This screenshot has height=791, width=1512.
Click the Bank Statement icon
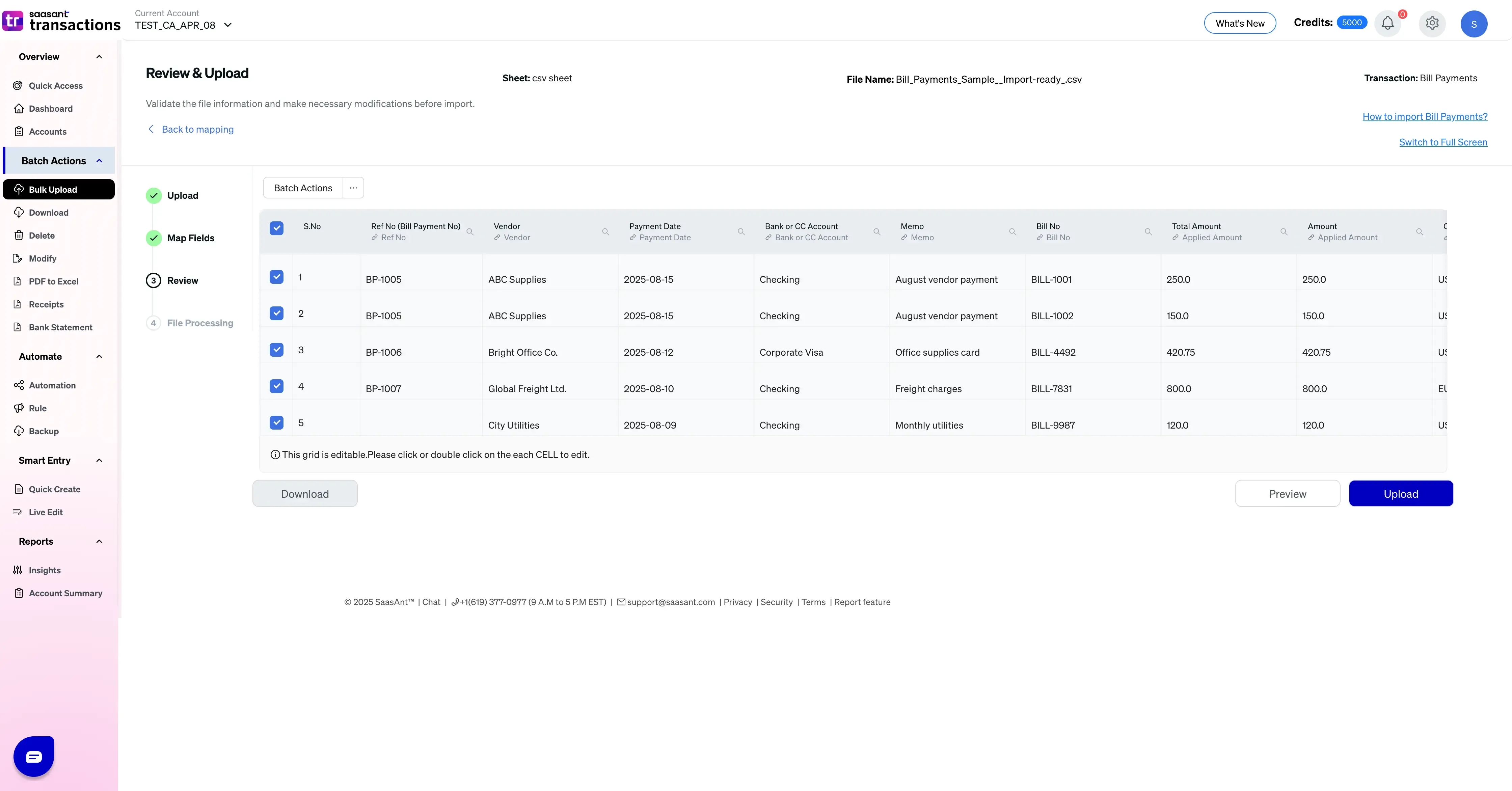tap(18, 327)
